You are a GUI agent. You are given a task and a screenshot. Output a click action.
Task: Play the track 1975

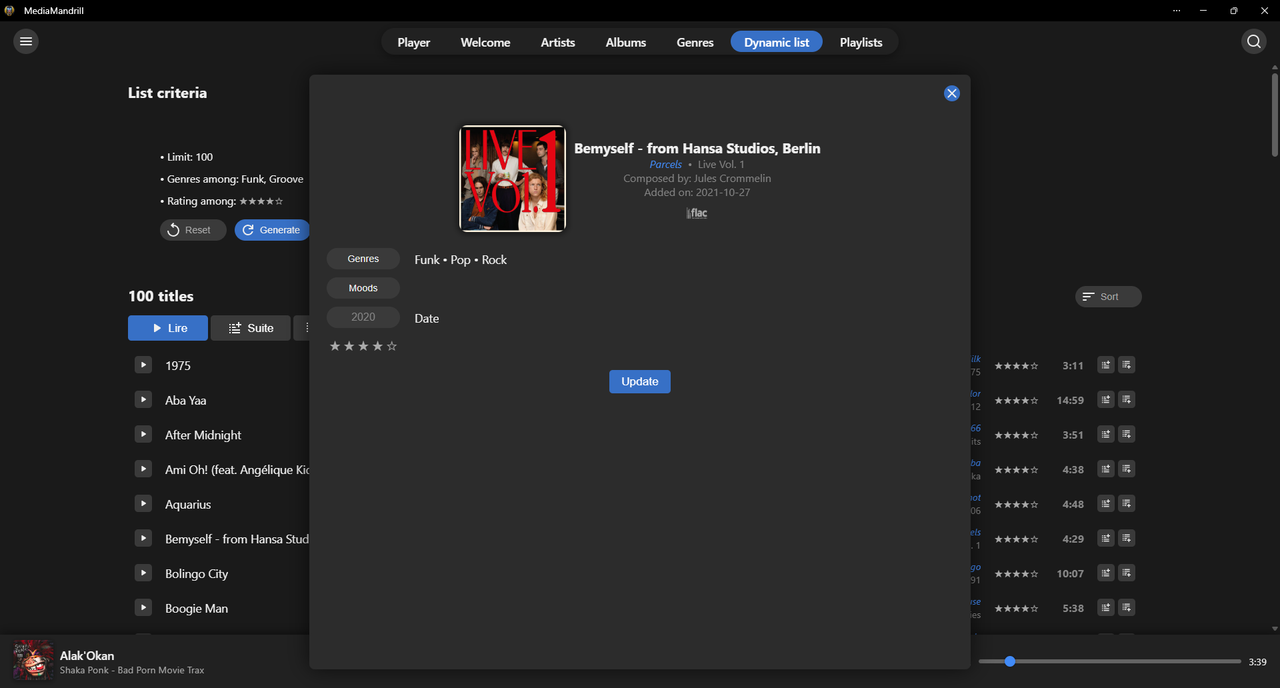(143, 365)
